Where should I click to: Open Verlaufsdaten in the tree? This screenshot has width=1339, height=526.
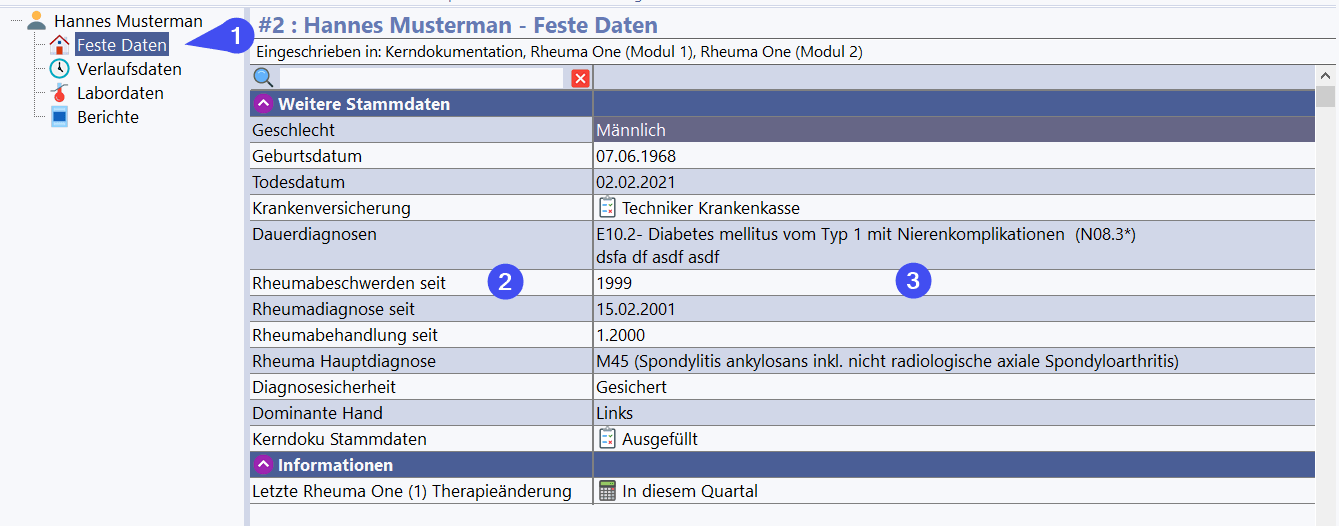point(129,69)
